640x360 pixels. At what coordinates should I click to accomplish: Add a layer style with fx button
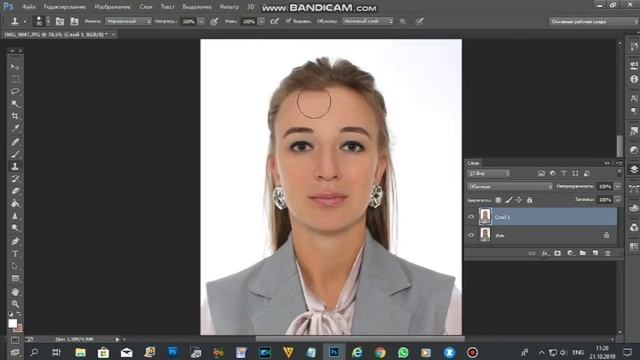[544, 253]
